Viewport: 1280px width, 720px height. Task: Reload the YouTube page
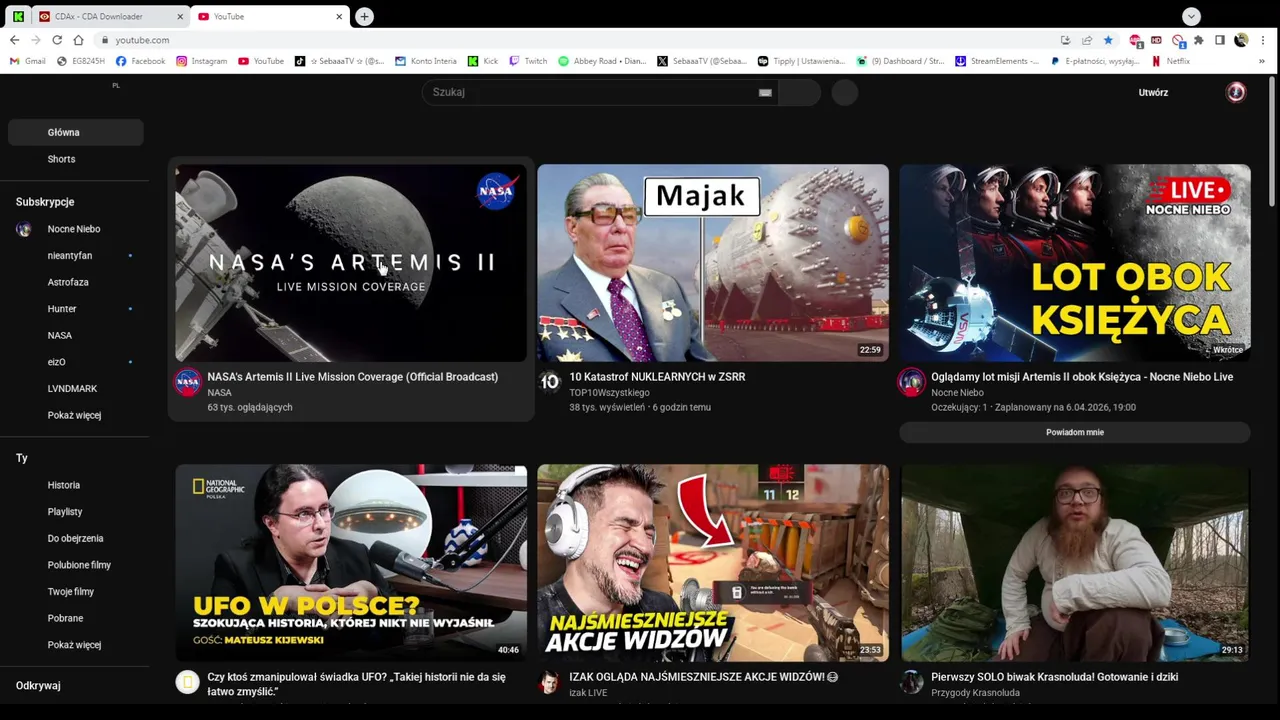(x=57, y=40)
